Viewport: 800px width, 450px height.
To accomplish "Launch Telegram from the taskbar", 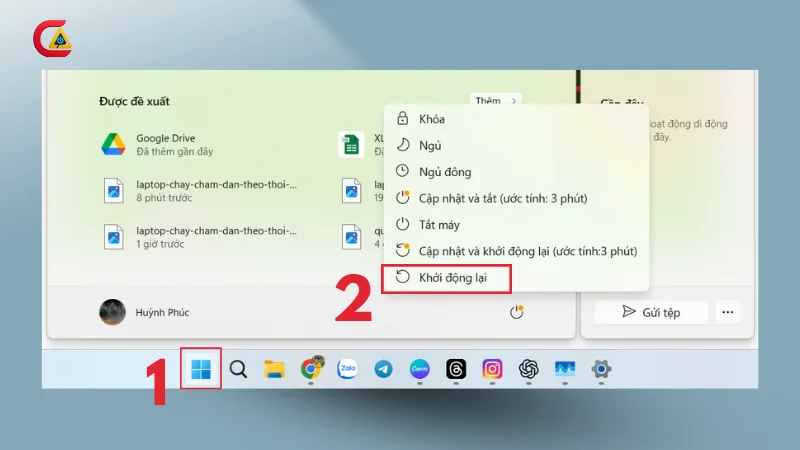I will (383, 369).
